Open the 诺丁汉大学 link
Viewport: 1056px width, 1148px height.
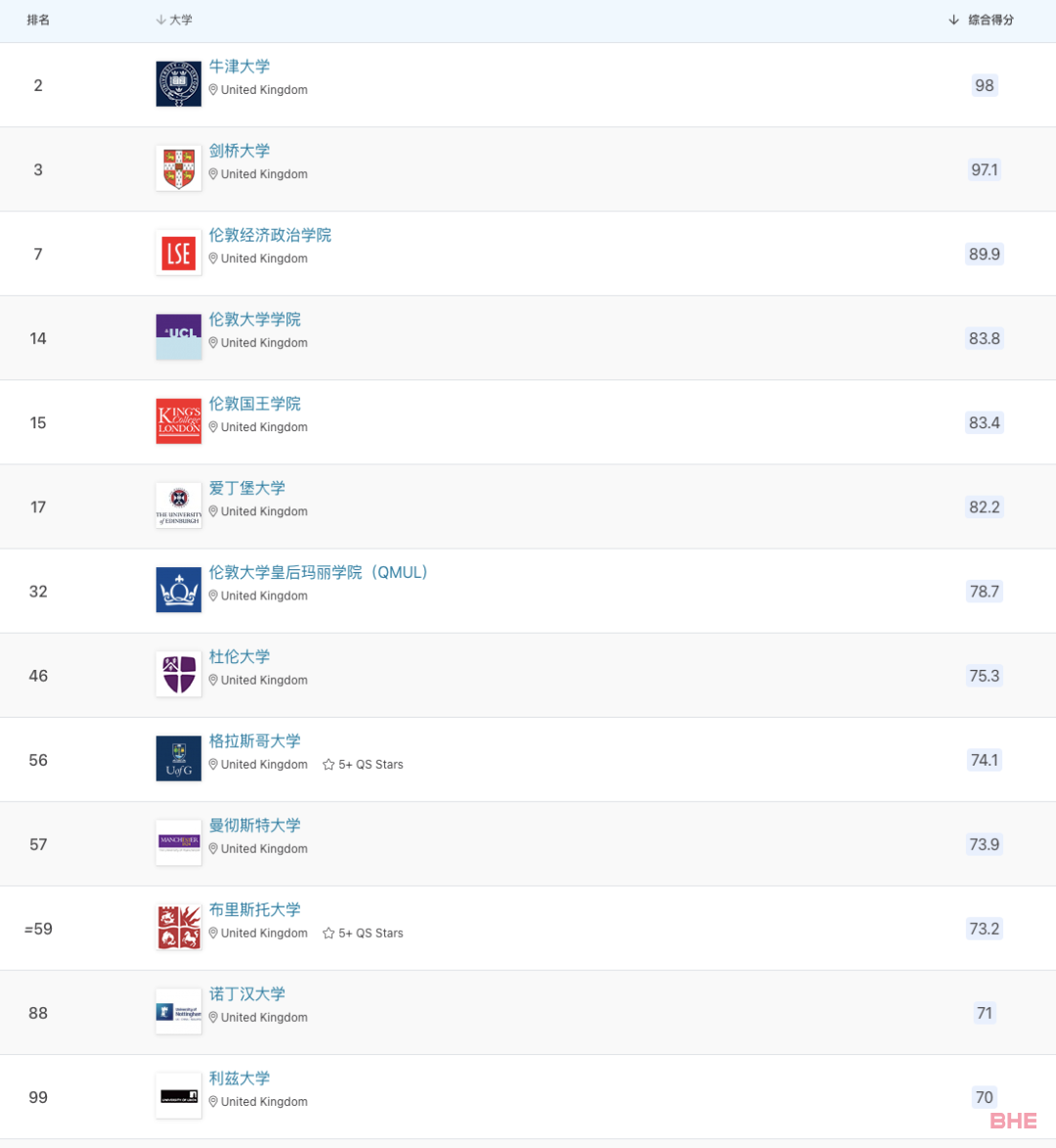[x=246, y=993]
